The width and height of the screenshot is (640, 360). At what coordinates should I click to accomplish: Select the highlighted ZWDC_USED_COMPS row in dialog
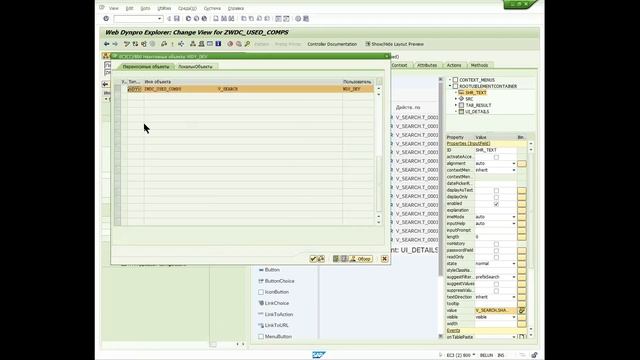[250, 89]
